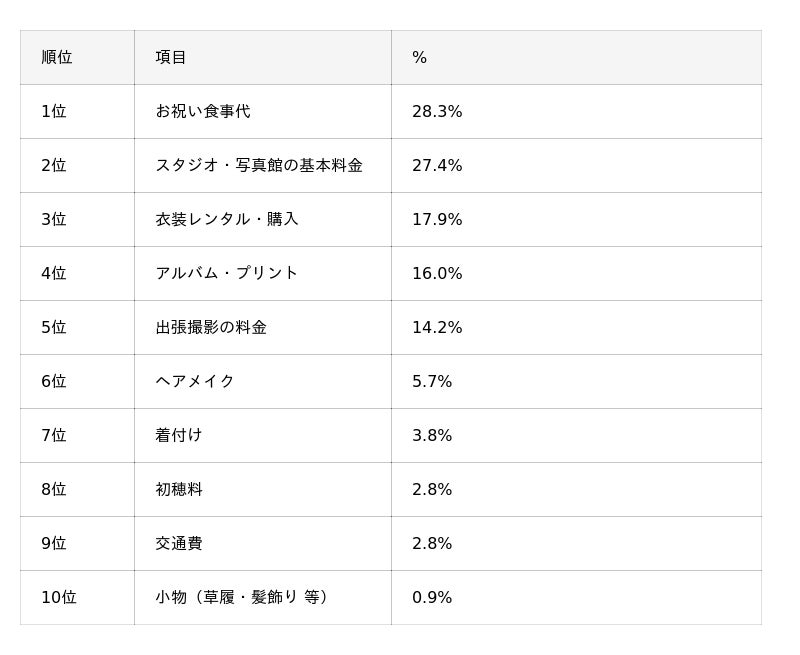Image resolution: width=800 pixels, height=655 pixels.
Task: Click the 交通費 entry
Action: coord(179,544)
